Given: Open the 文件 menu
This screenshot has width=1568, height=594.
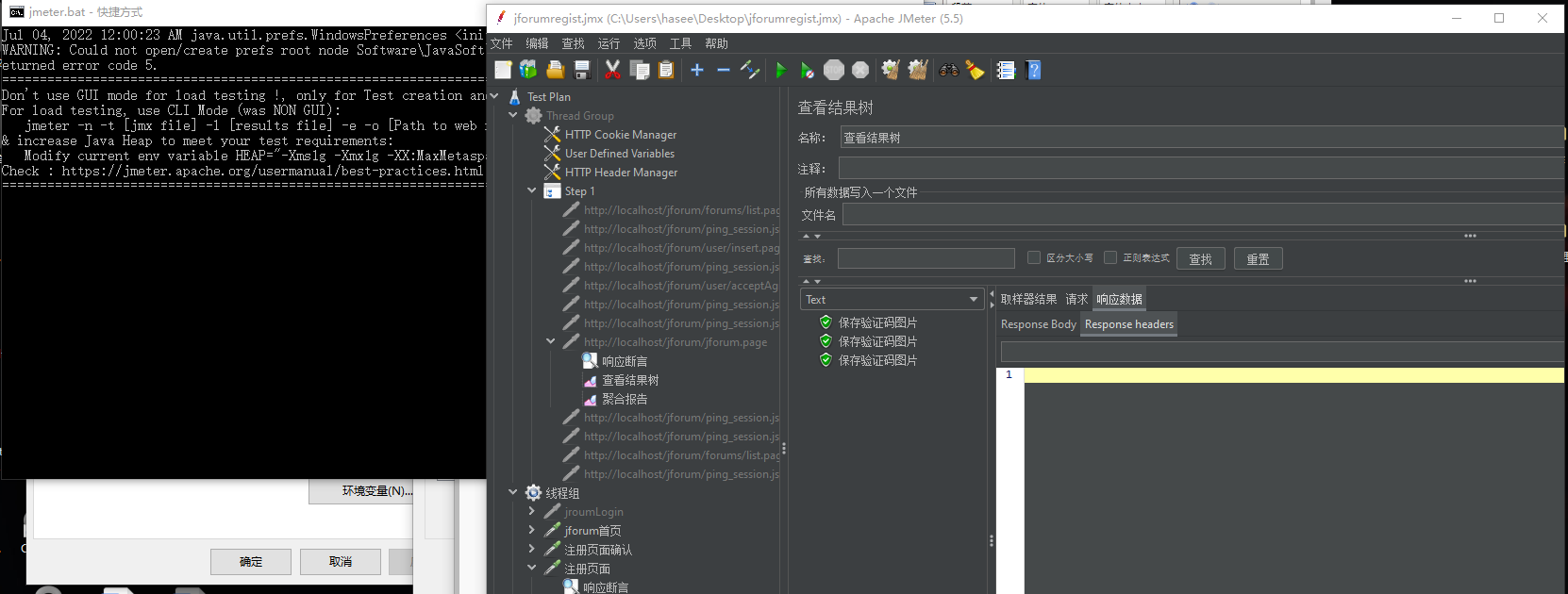Looking at the screenshot, I should (x=502, y=43).
